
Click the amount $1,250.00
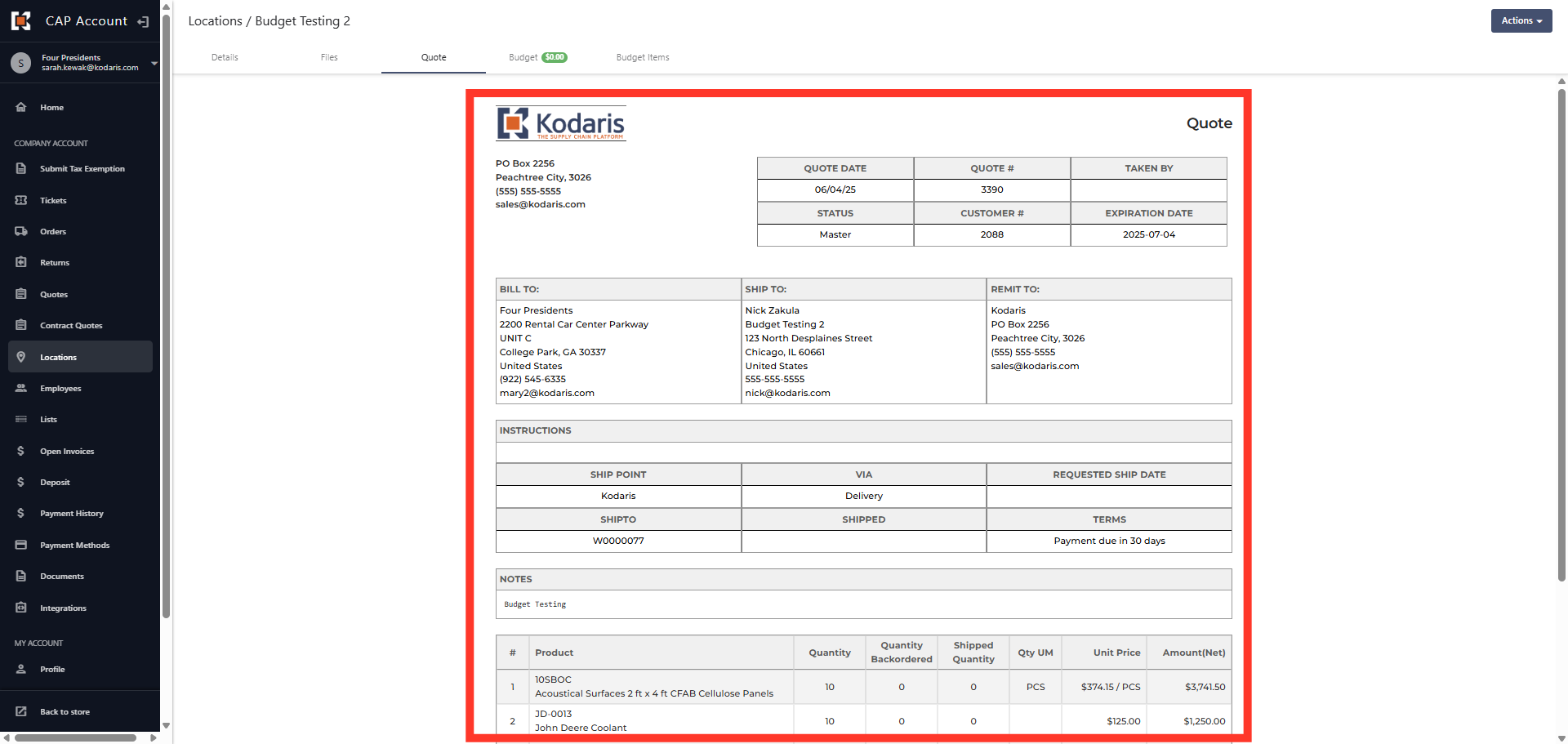1204,721
